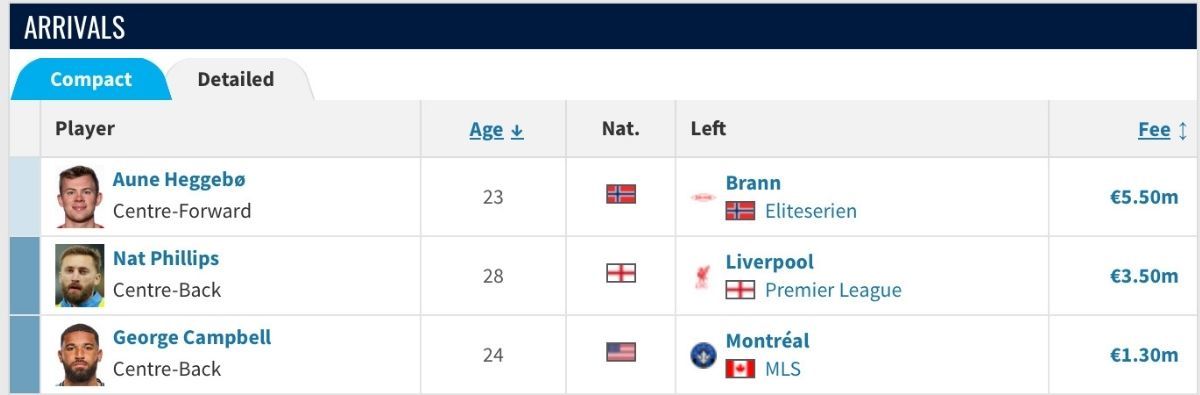Viewport: 1200px width, 395px height.
Task: Click the Norway flag beside Eliteserien
Action: (x=740, y=211)
